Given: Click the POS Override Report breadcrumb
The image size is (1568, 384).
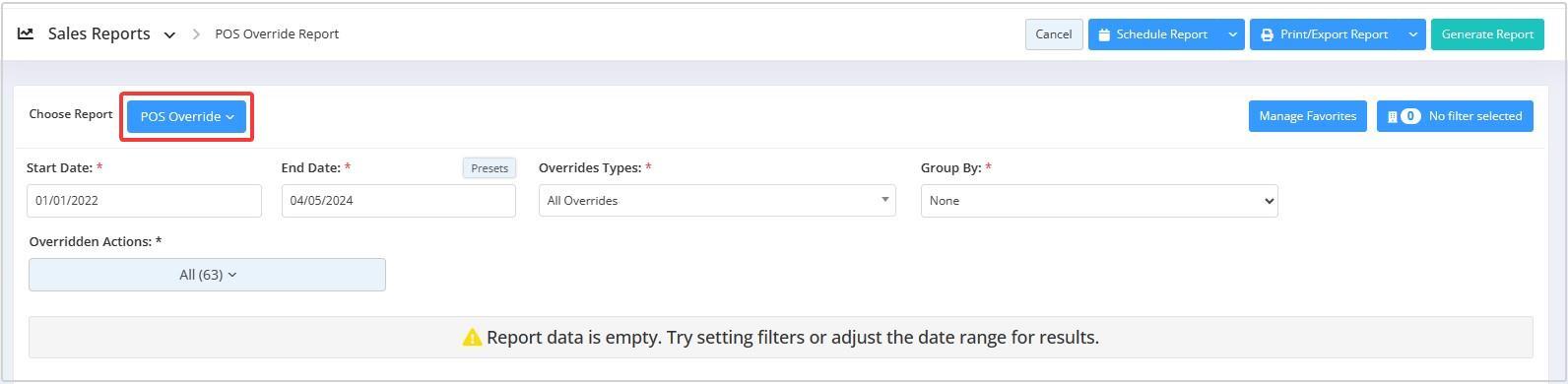Looking at the screenshot, I should click(277, 33).
